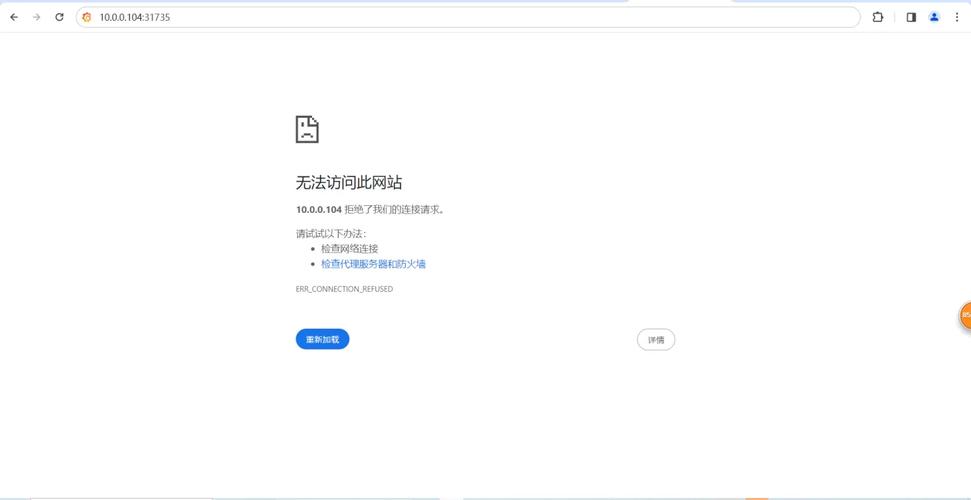Open the user profile avatar
Viewport: 971px width, 500px height.
click(x=934, y=17)
